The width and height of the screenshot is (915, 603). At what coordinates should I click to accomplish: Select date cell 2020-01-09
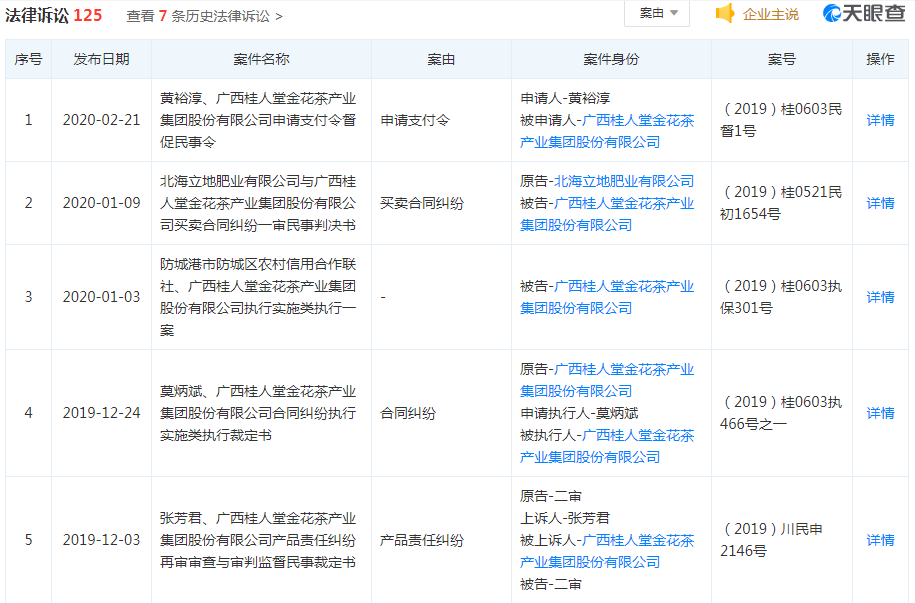point(102,203)
